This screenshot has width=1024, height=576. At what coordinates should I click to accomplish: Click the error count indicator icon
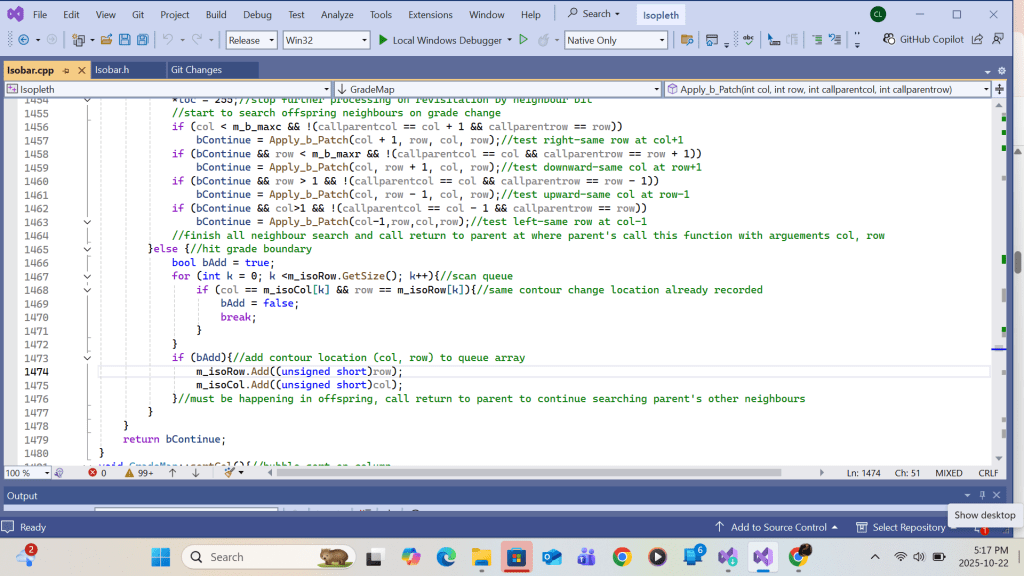pos(96,473)
